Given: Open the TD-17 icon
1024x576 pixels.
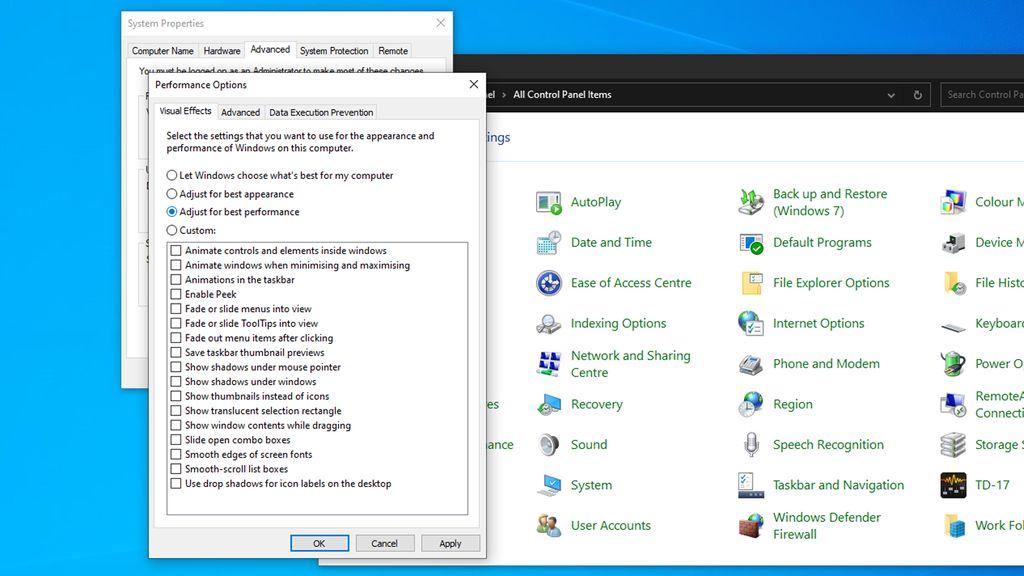Looking at the screenshot, I should [x=953, y=486].
